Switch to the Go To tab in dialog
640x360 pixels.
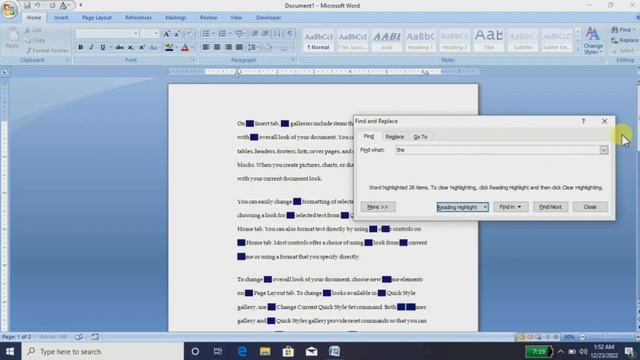420,137
